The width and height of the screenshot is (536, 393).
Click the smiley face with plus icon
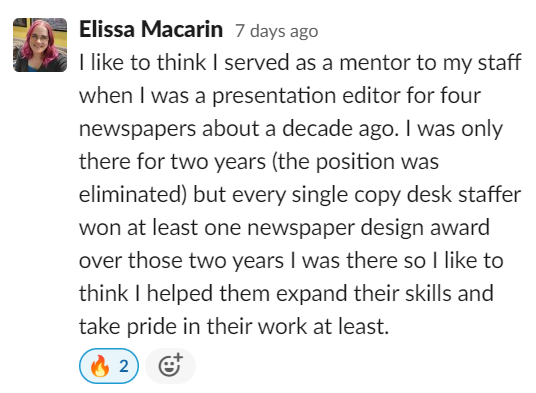pyautogui.click(x=170, y=365)
